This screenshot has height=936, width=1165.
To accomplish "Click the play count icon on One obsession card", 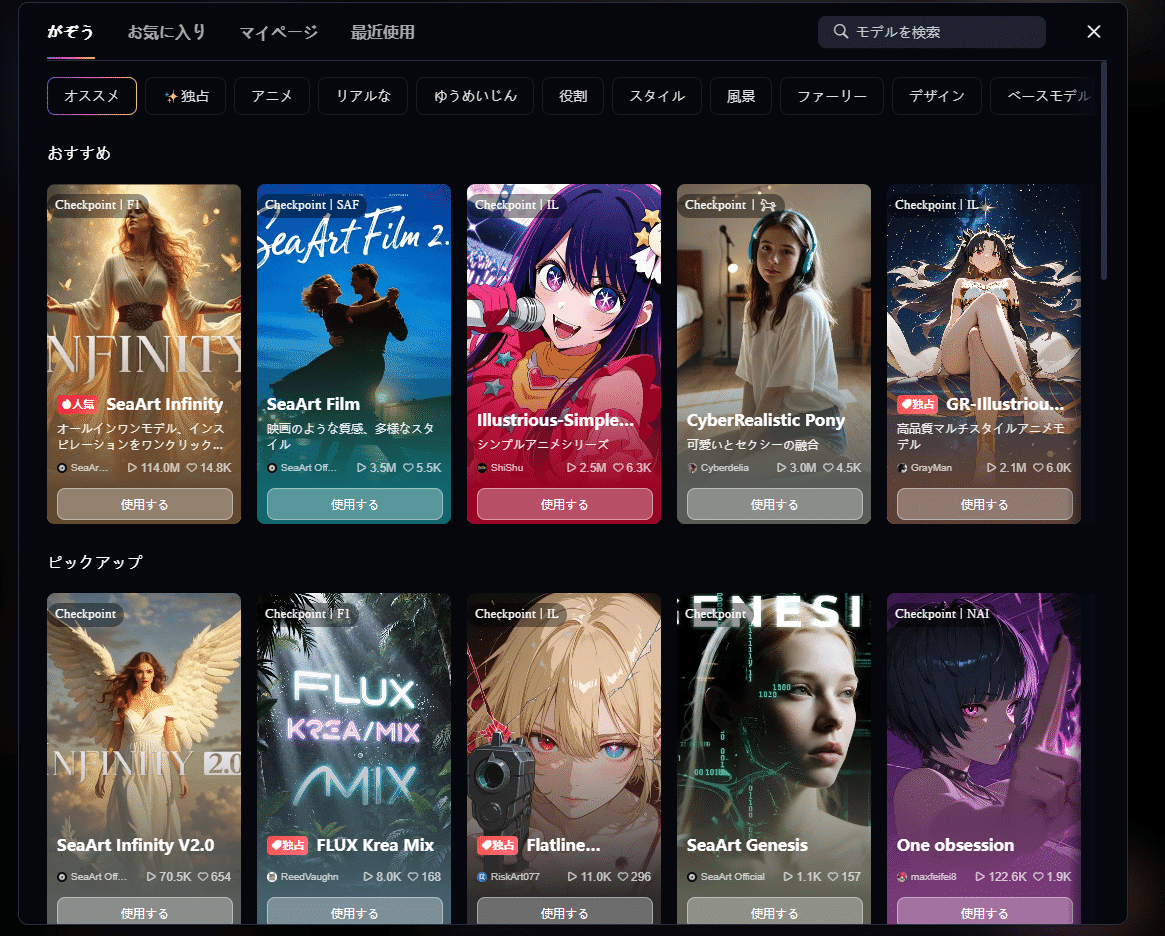I will pos(980,877).
